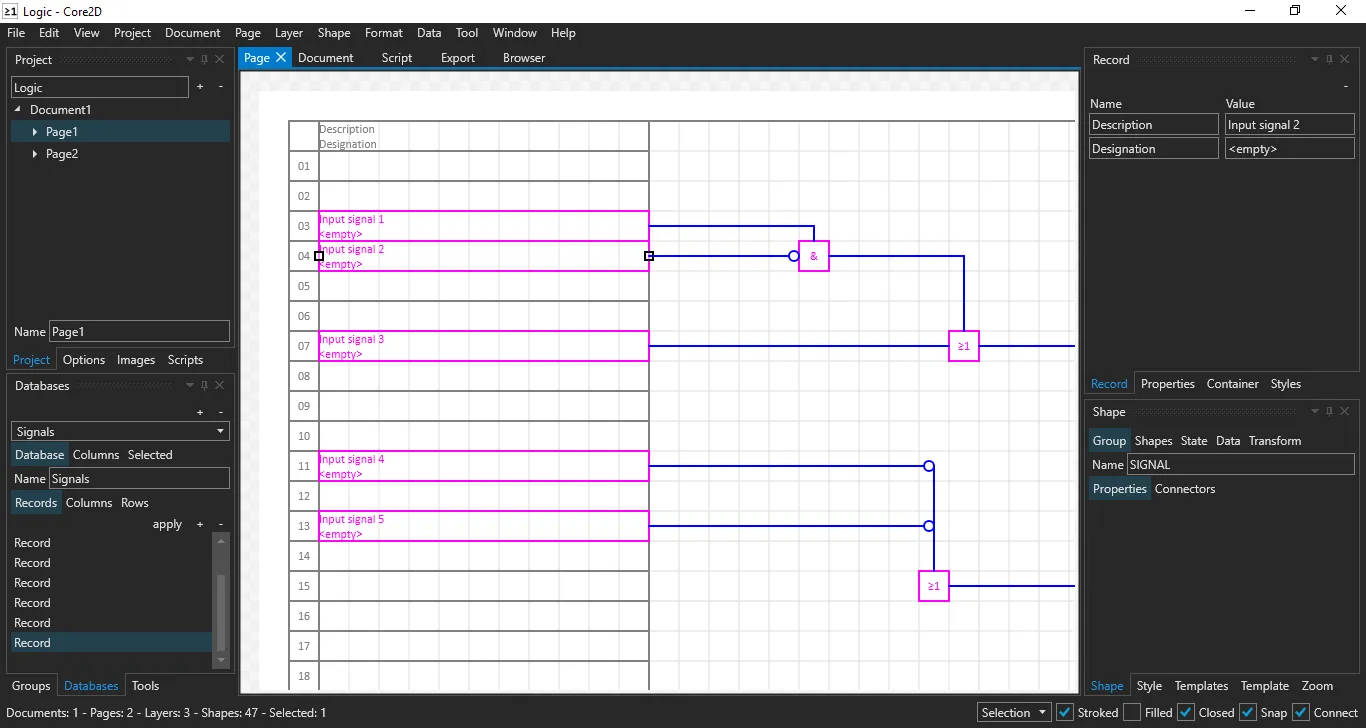
Task: Click the minus icon in the Project panel
Action: (220, 87)
